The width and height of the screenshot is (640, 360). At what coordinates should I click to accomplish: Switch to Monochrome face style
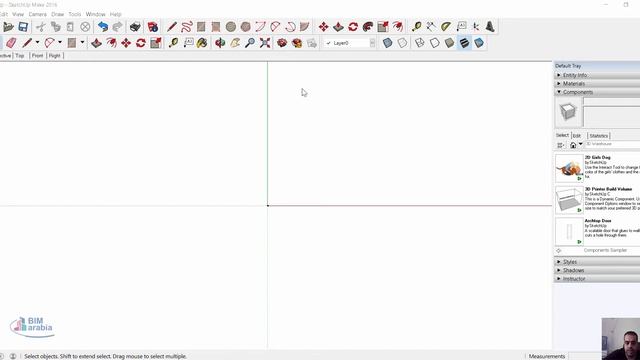coord(479,43)
